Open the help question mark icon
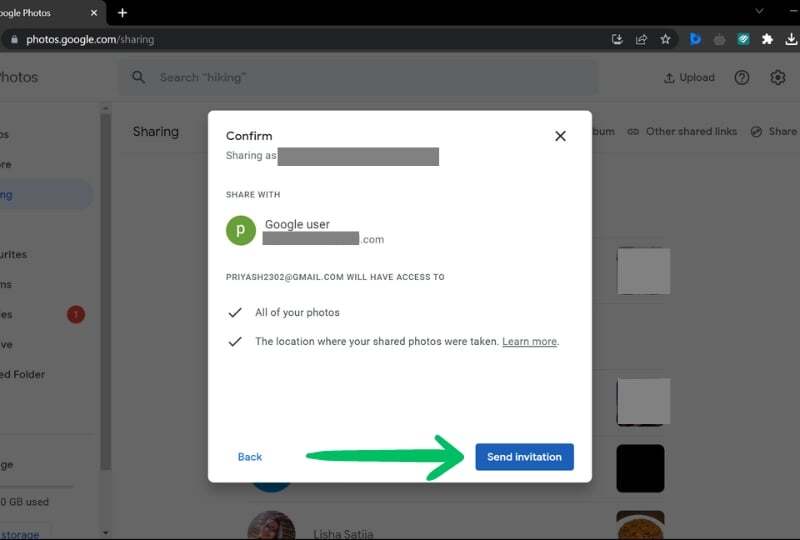 pos(741,78)
